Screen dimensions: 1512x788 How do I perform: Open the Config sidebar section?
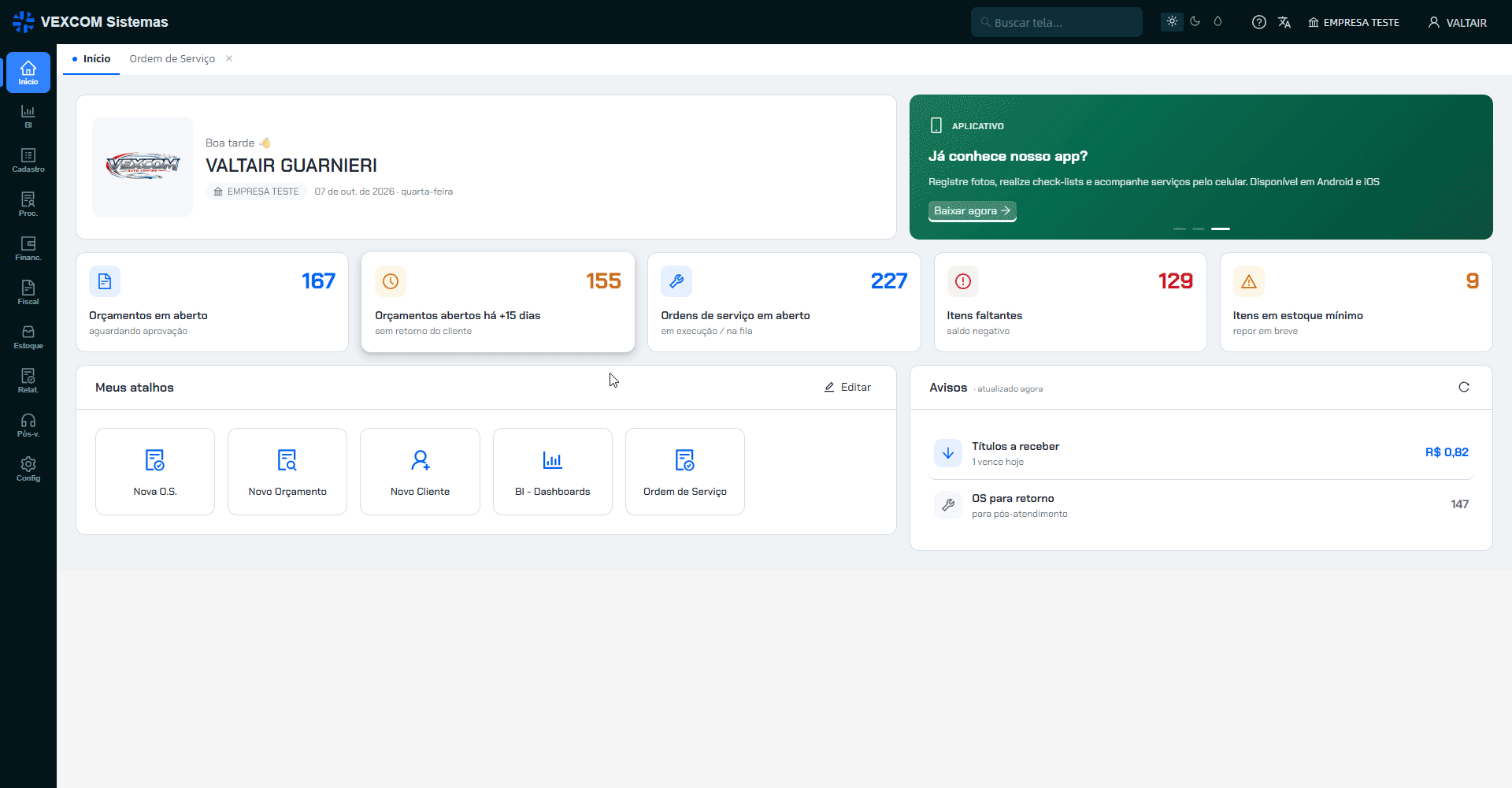tap(28, 470)
